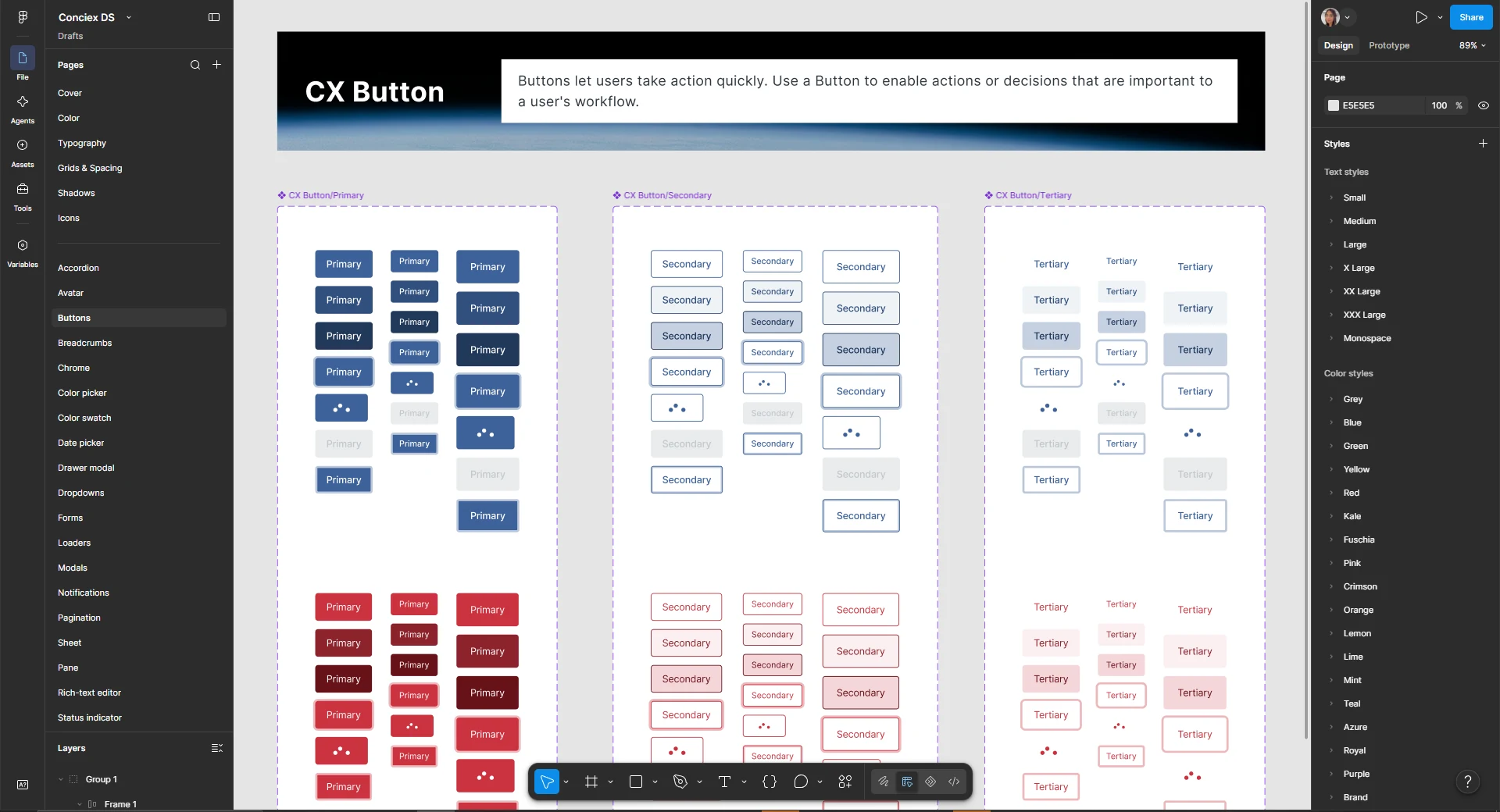Toggle page background visibility eye icon
This screenshot has width=1500, height=812.
pyautogui.click(x=1484, y=105)
